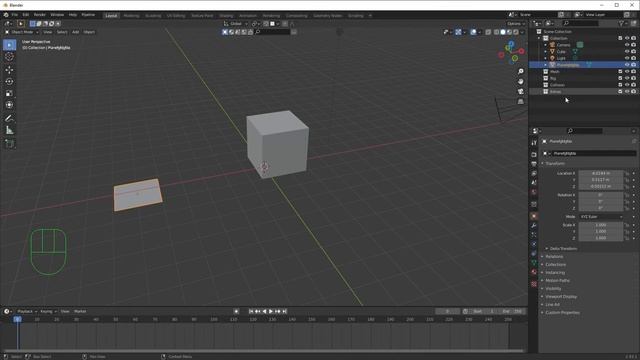640x360 pixels.
Task: Open Global transform orientation dropdown
Action: click(x=236, y=24)
